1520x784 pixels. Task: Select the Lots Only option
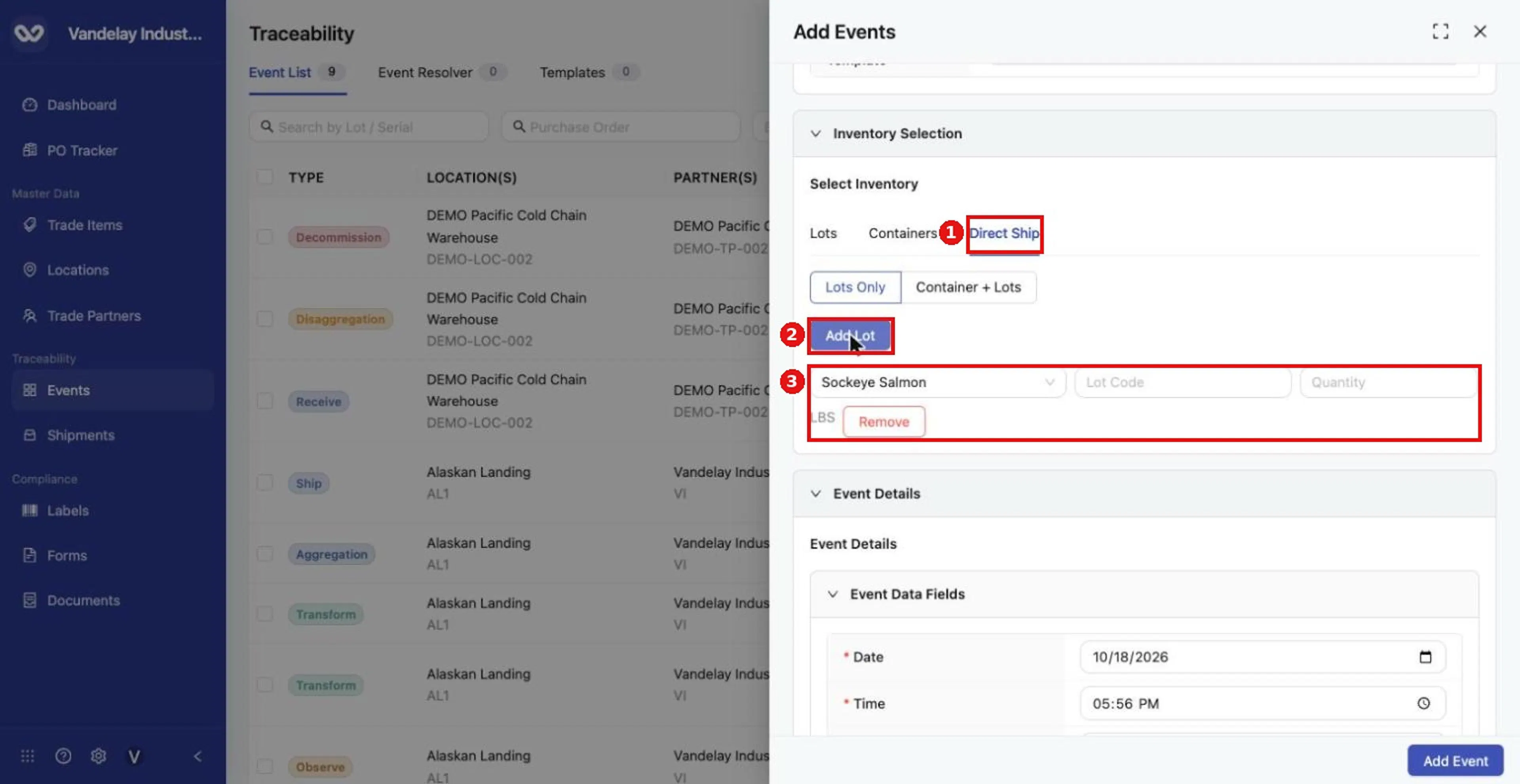[855, 287]
